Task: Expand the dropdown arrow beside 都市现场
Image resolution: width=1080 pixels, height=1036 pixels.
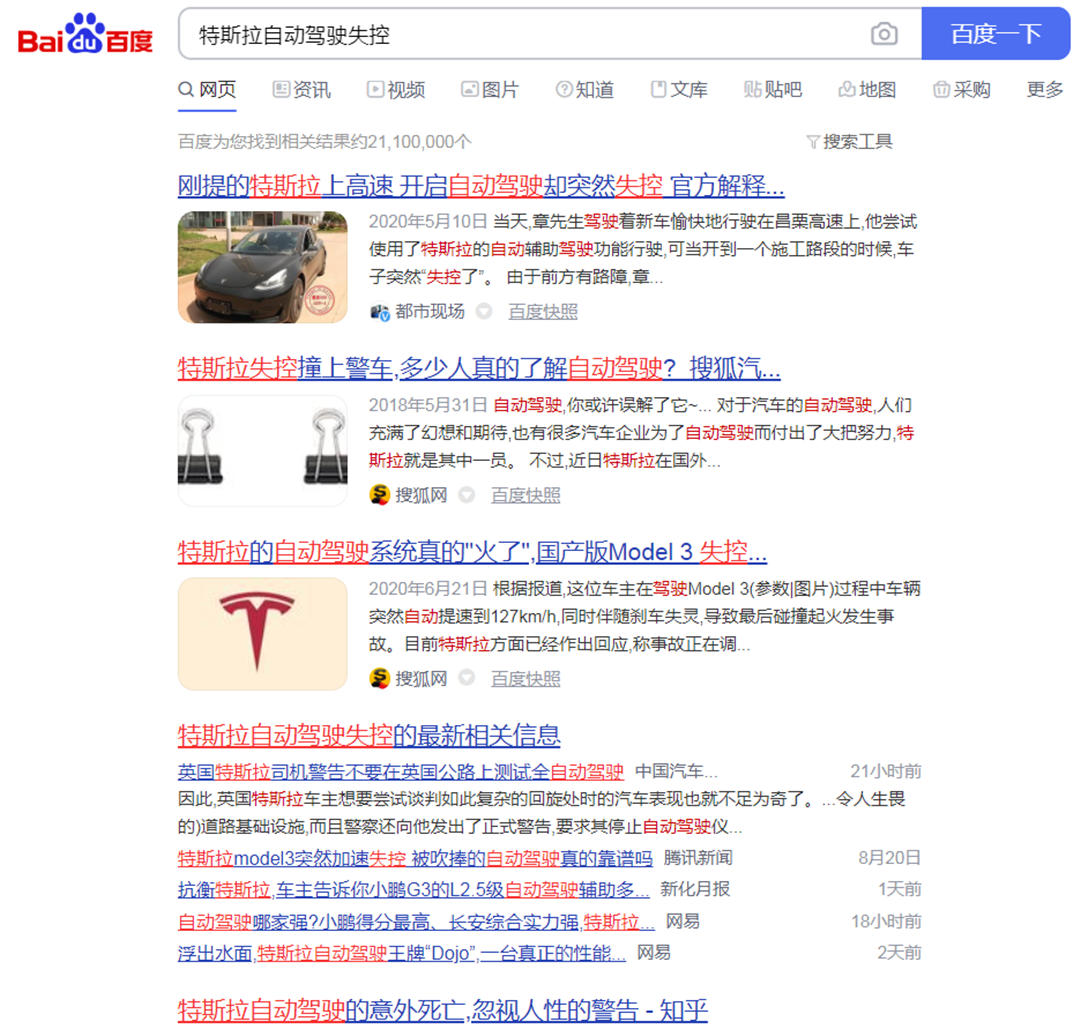Action: point(484,312)
